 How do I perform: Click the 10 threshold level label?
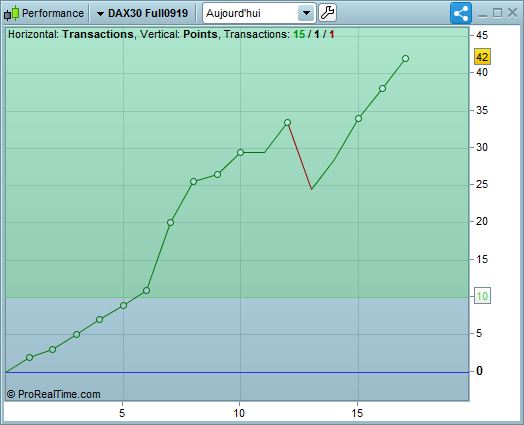coord(482,296)
